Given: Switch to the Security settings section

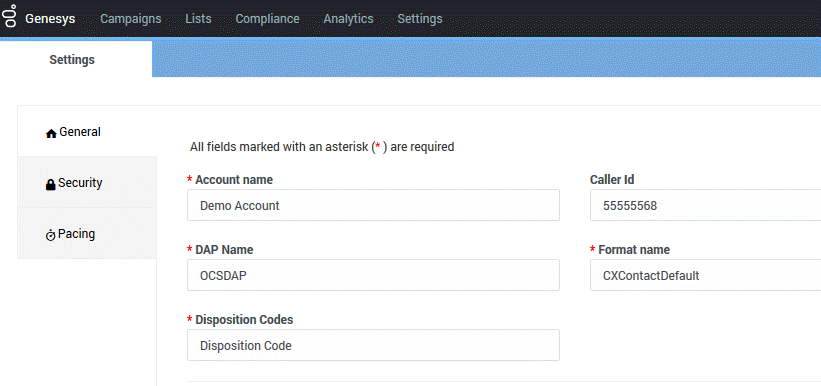Looking at the screenshot, I should [87, 183].
